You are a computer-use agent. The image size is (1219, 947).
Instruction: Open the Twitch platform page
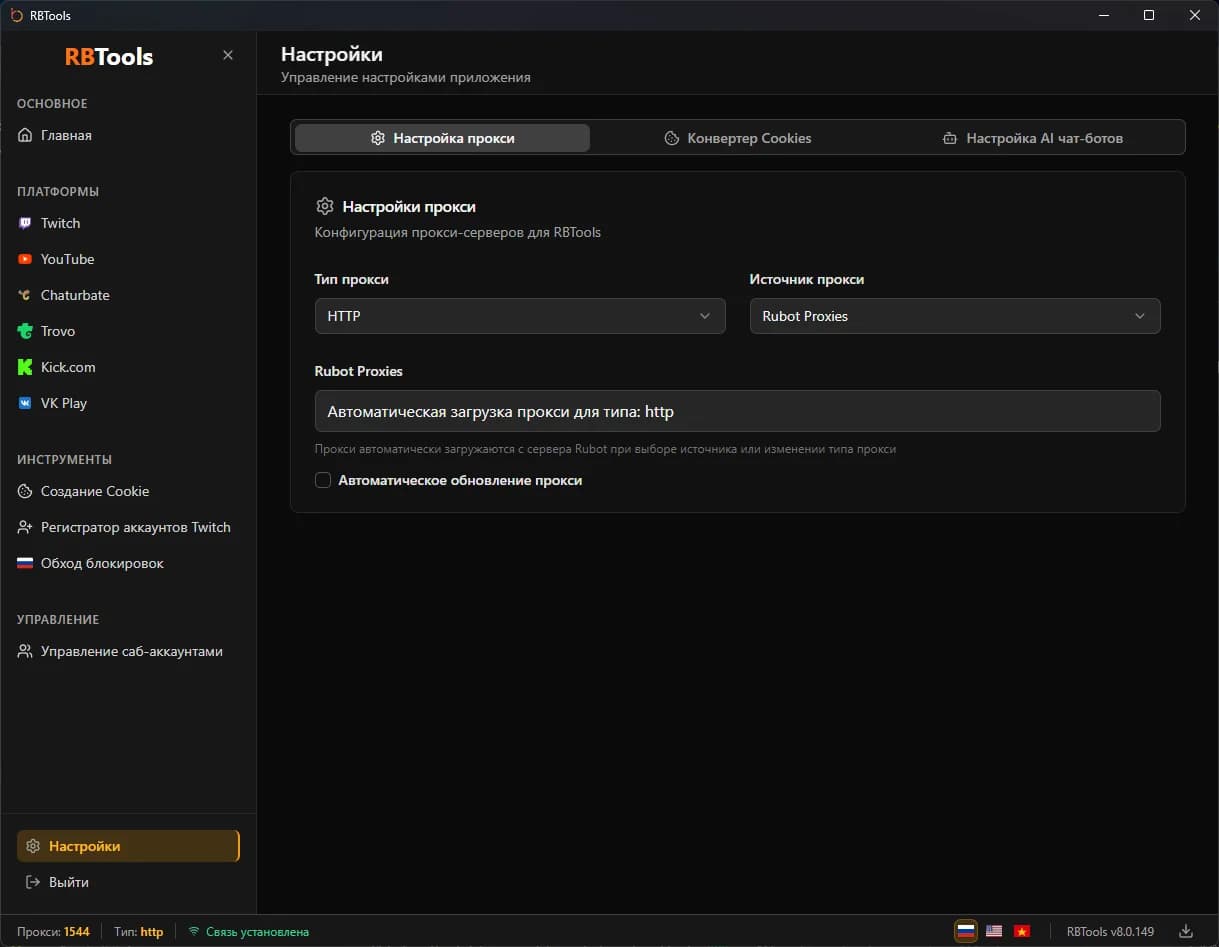click(128, 223)
